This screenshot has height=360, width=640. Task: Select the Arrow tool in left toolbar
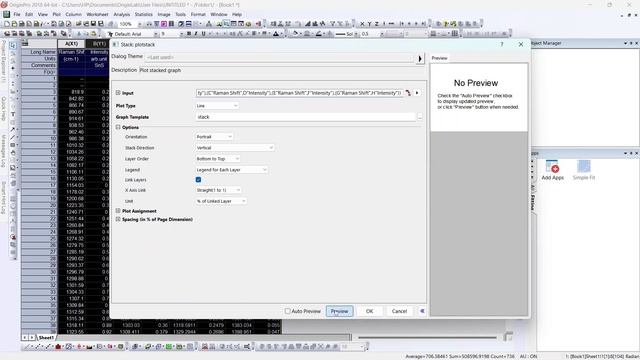pos(13,129)
